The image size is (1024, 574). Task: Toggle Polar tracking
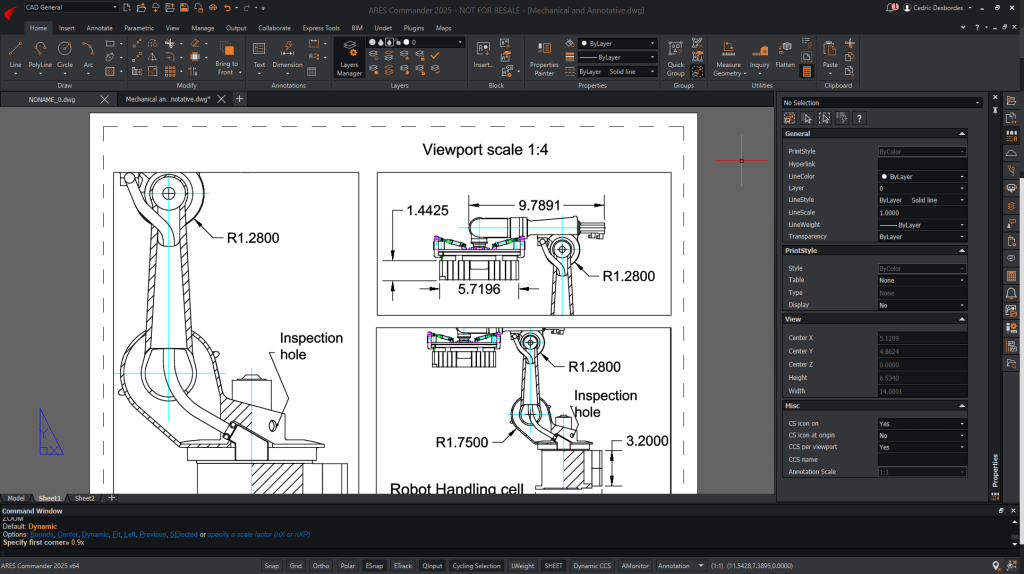pos(347,566)
